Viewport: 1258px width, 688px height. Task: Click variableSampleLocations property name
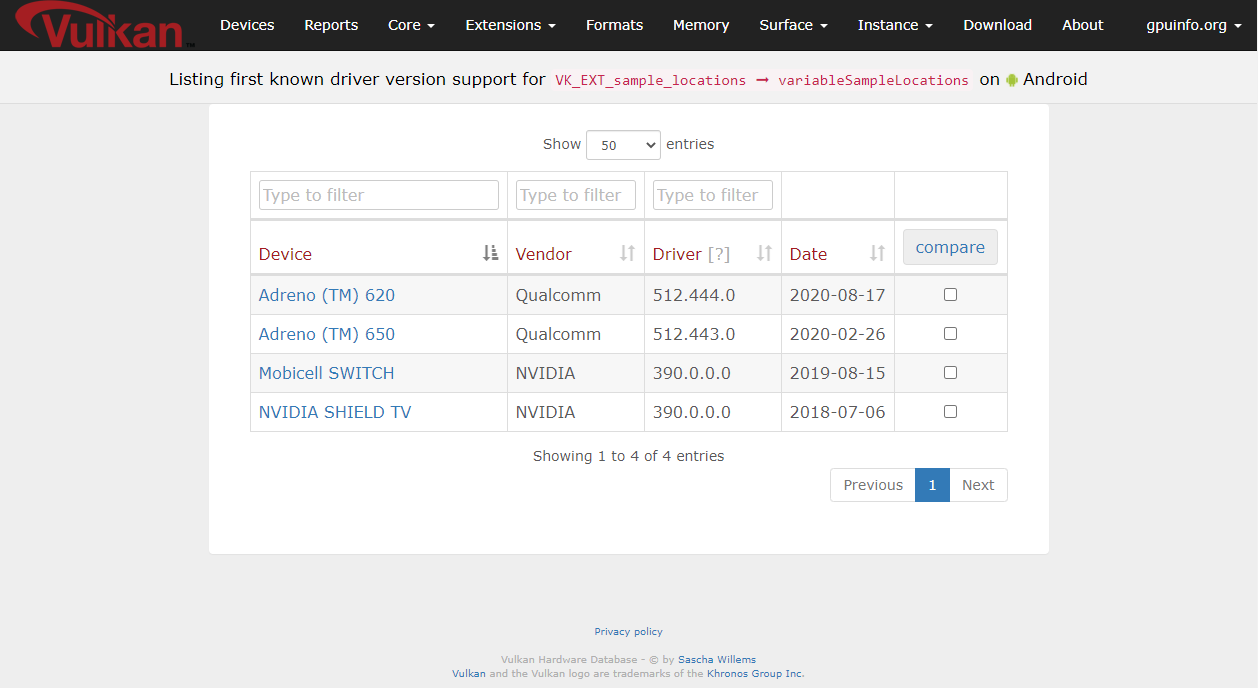click(x=873, y=80)
